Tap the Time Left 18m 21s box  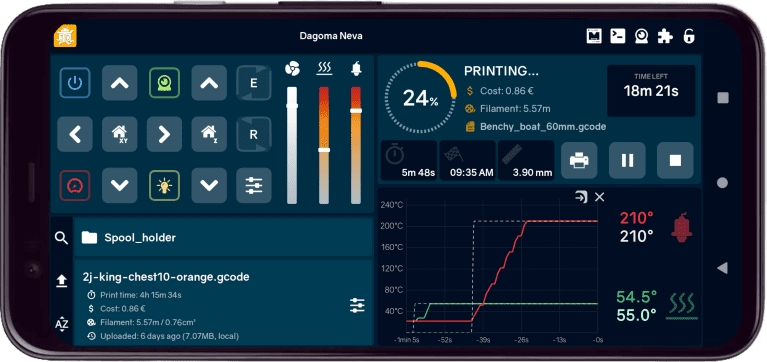point(651,90)
